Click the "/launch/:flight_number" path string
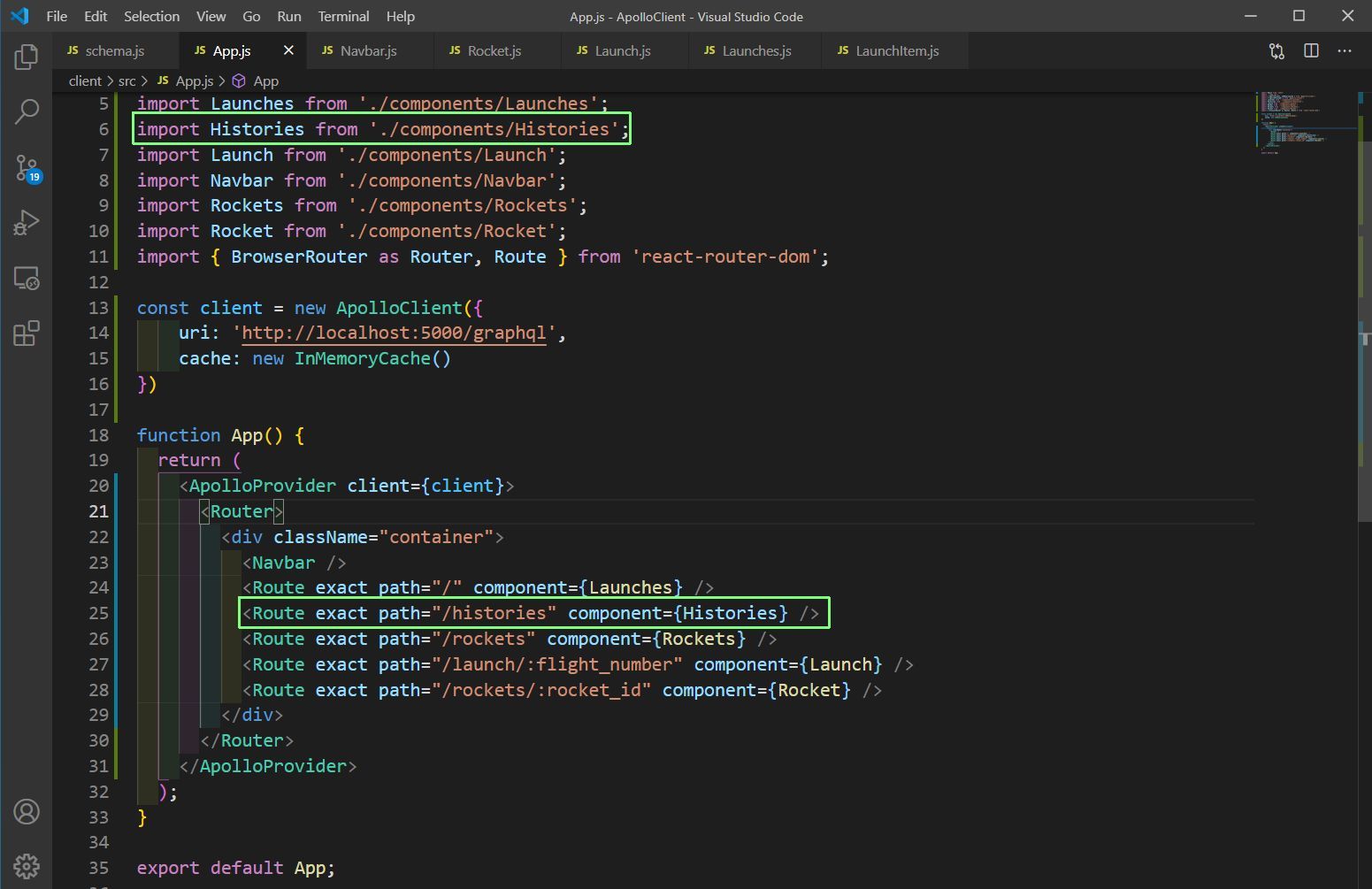Viewport: 1372px width, 889px height. click(557, 664)
